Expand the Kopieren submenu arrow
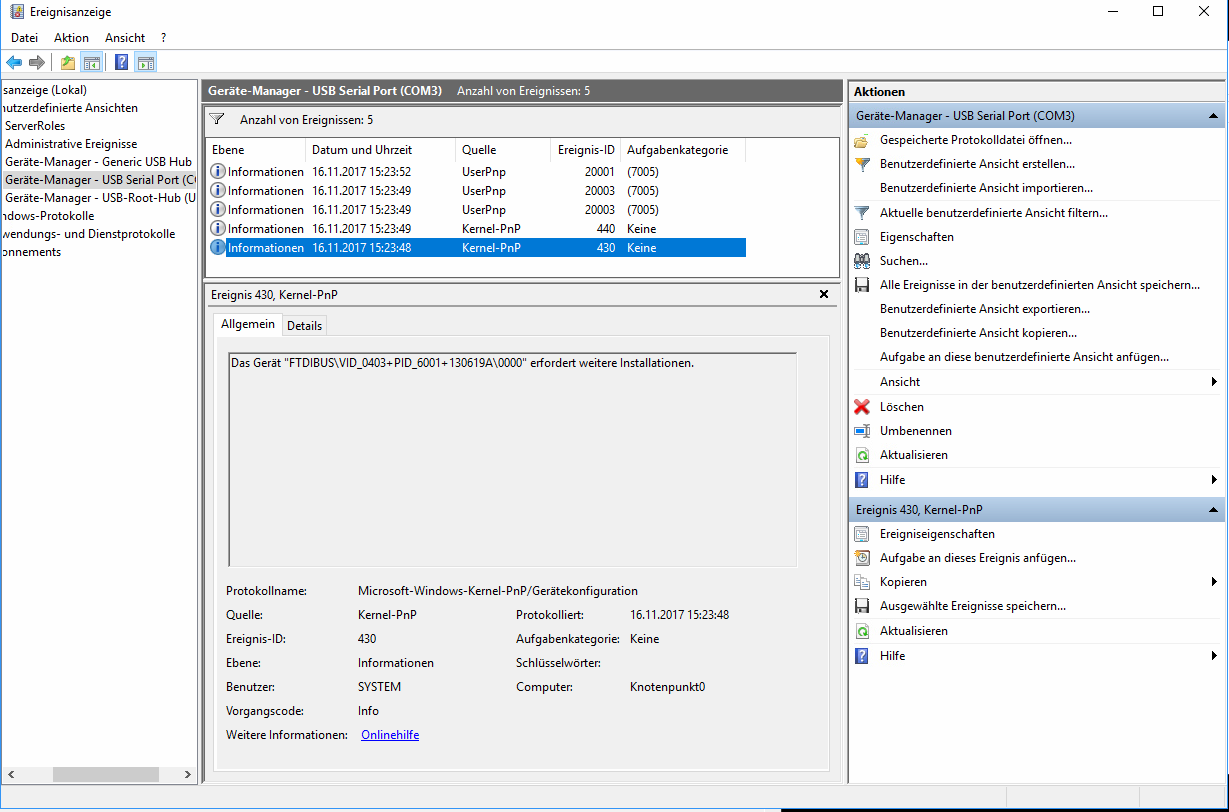 pyautogui.click(x=1214, y=582)
